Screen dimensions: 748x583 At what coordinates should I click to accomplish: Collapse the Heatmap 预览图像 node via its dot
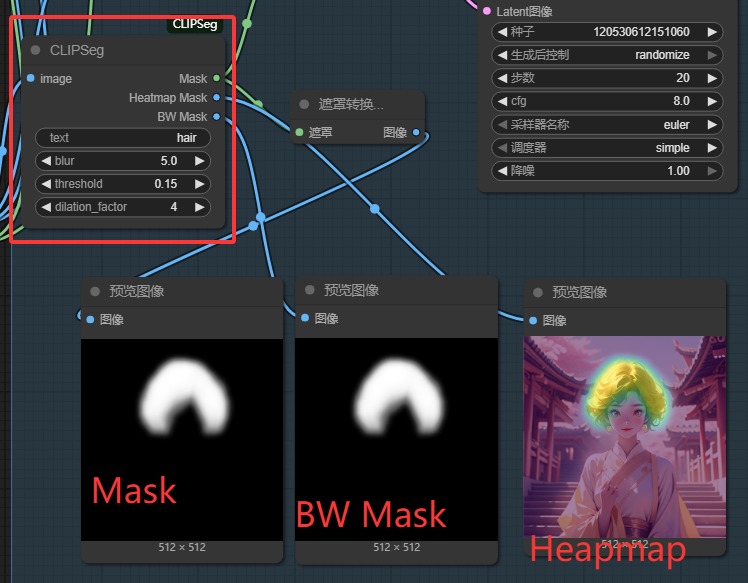click(538, 292)
